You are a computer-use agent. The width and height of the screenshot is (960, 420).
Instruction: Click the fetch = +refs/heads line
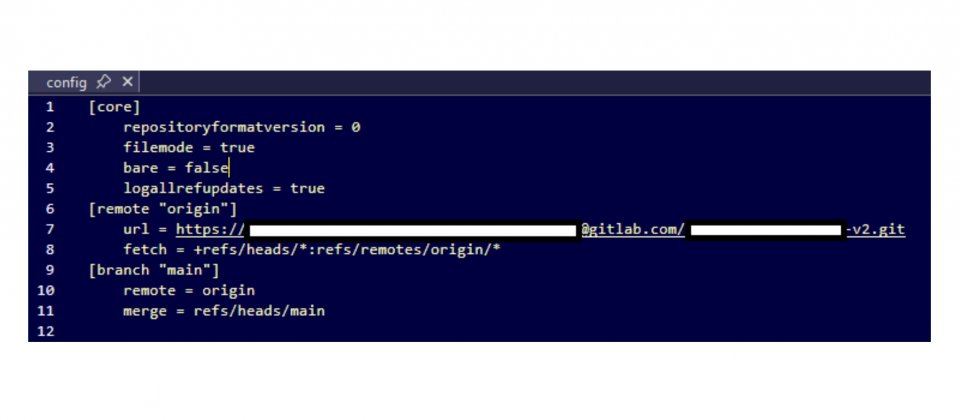[x=312, y=250]
